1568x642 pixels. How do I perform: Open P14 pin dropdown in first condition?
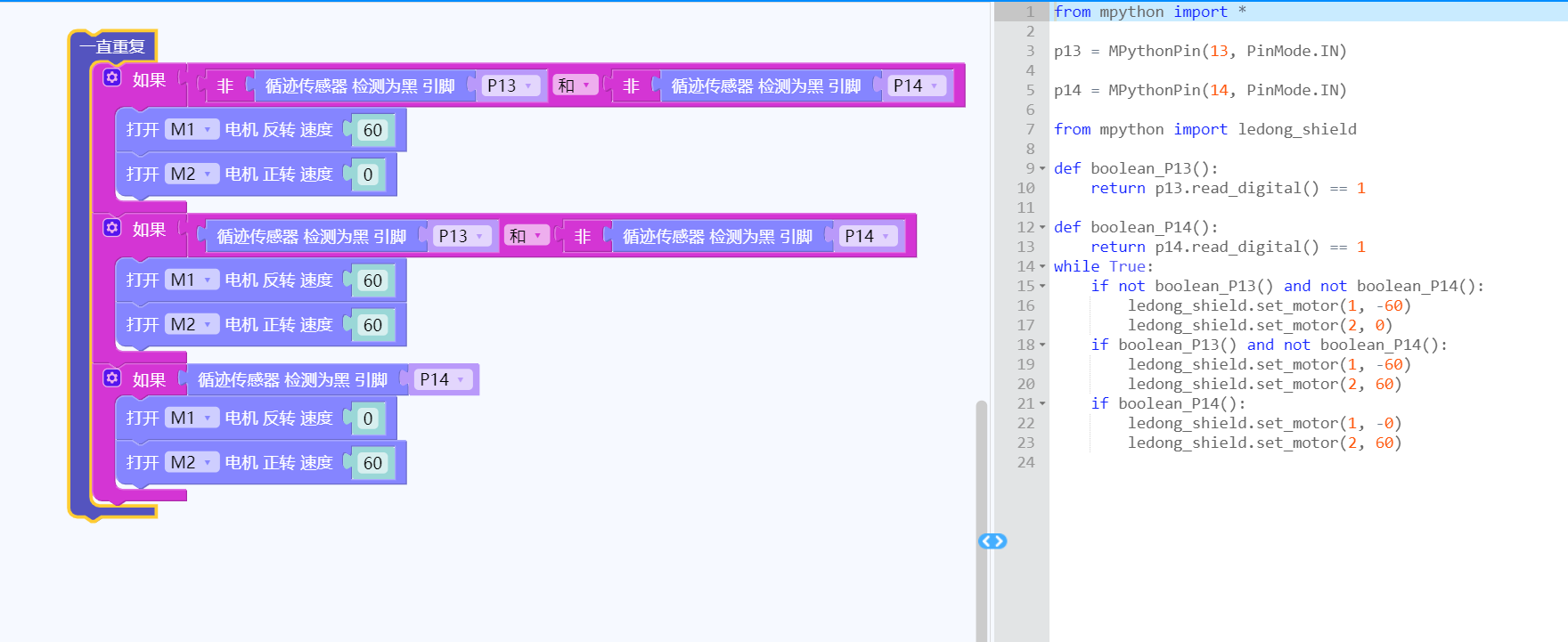coord(917,85)
